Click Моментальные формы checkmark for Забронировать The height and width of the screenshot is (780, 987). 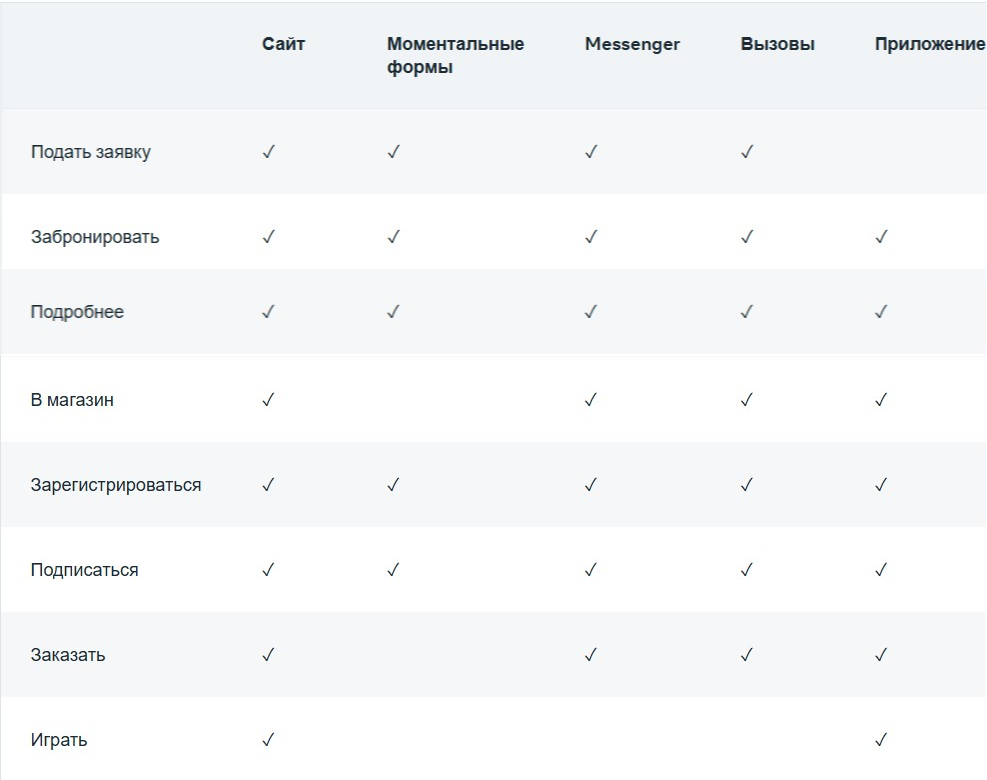(393, 237)
